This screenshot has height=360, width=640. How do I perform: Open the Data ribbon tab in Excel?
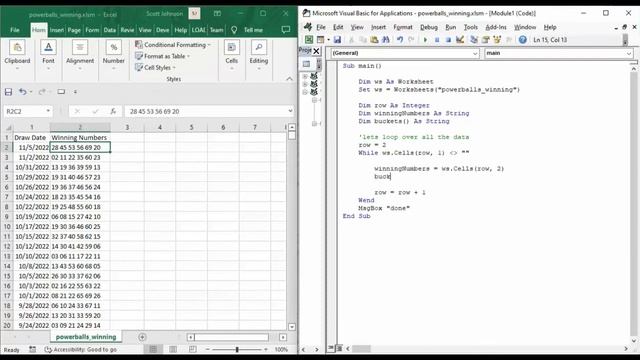109,30
